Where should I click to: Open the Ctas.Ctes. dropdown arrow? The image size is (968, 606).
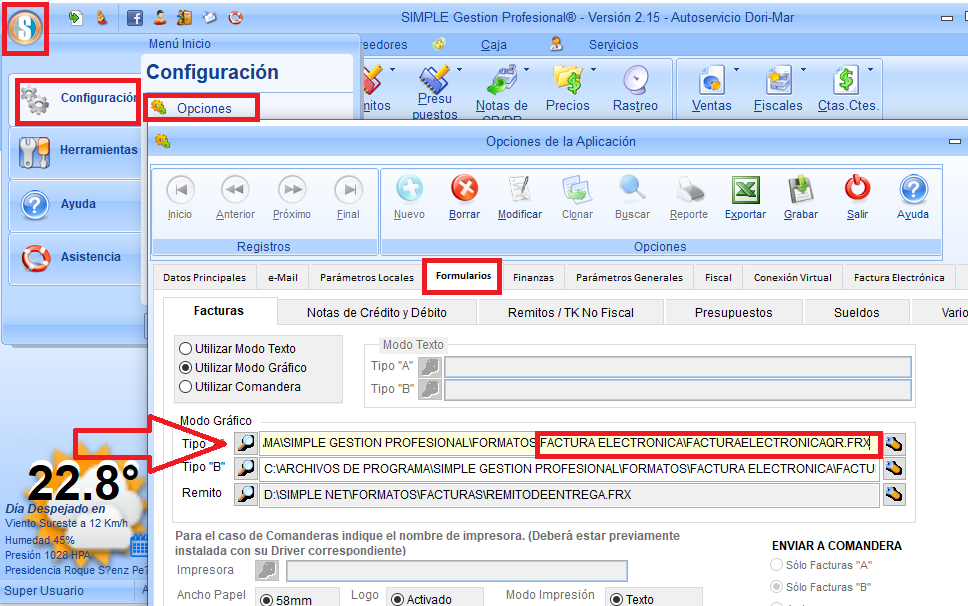[x=870, y=70]
